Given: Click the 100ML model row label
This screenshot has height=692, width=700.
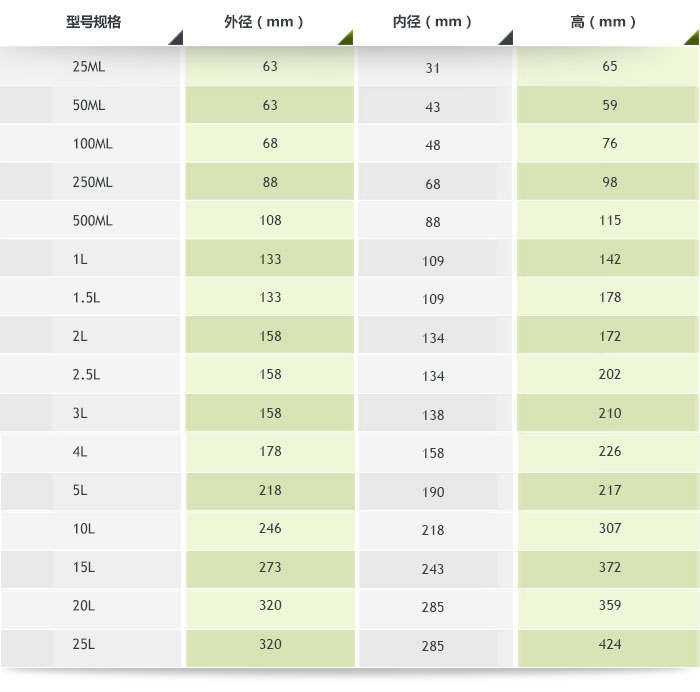Looking at the screenshot, I should pos(92,144).
